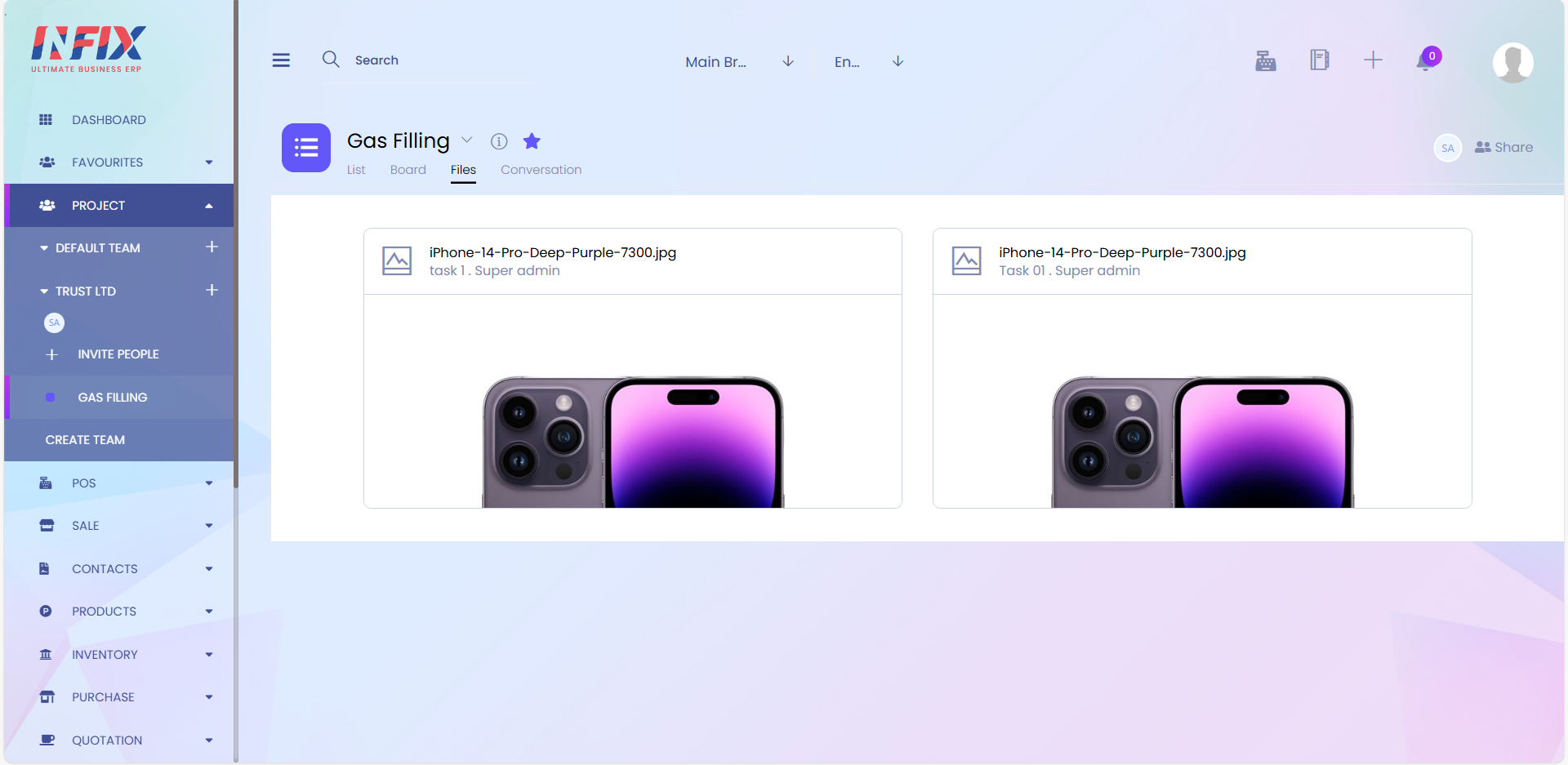This screenshot has height=765, width=1568.
Task: Expand the Contacts submenu arrow
Action: coord(209,569)
